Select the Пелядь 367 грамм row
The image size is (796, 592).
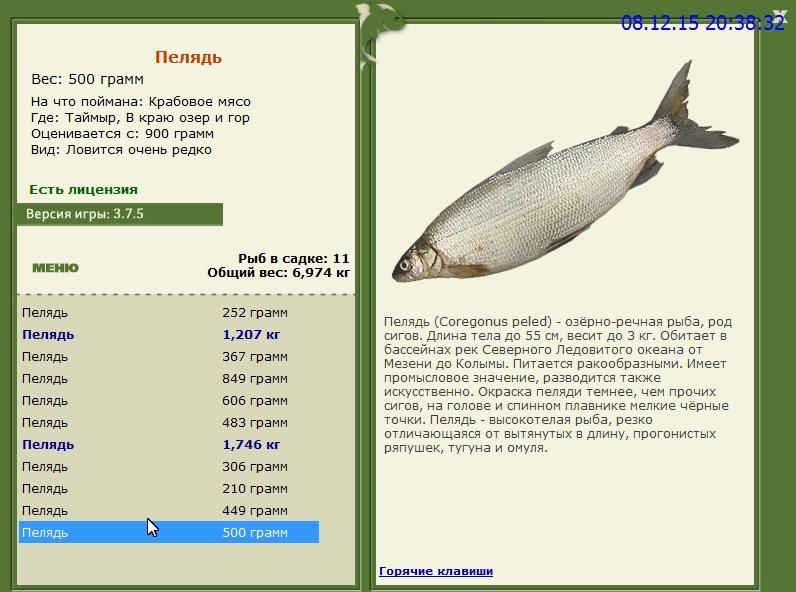click(169, 357)
